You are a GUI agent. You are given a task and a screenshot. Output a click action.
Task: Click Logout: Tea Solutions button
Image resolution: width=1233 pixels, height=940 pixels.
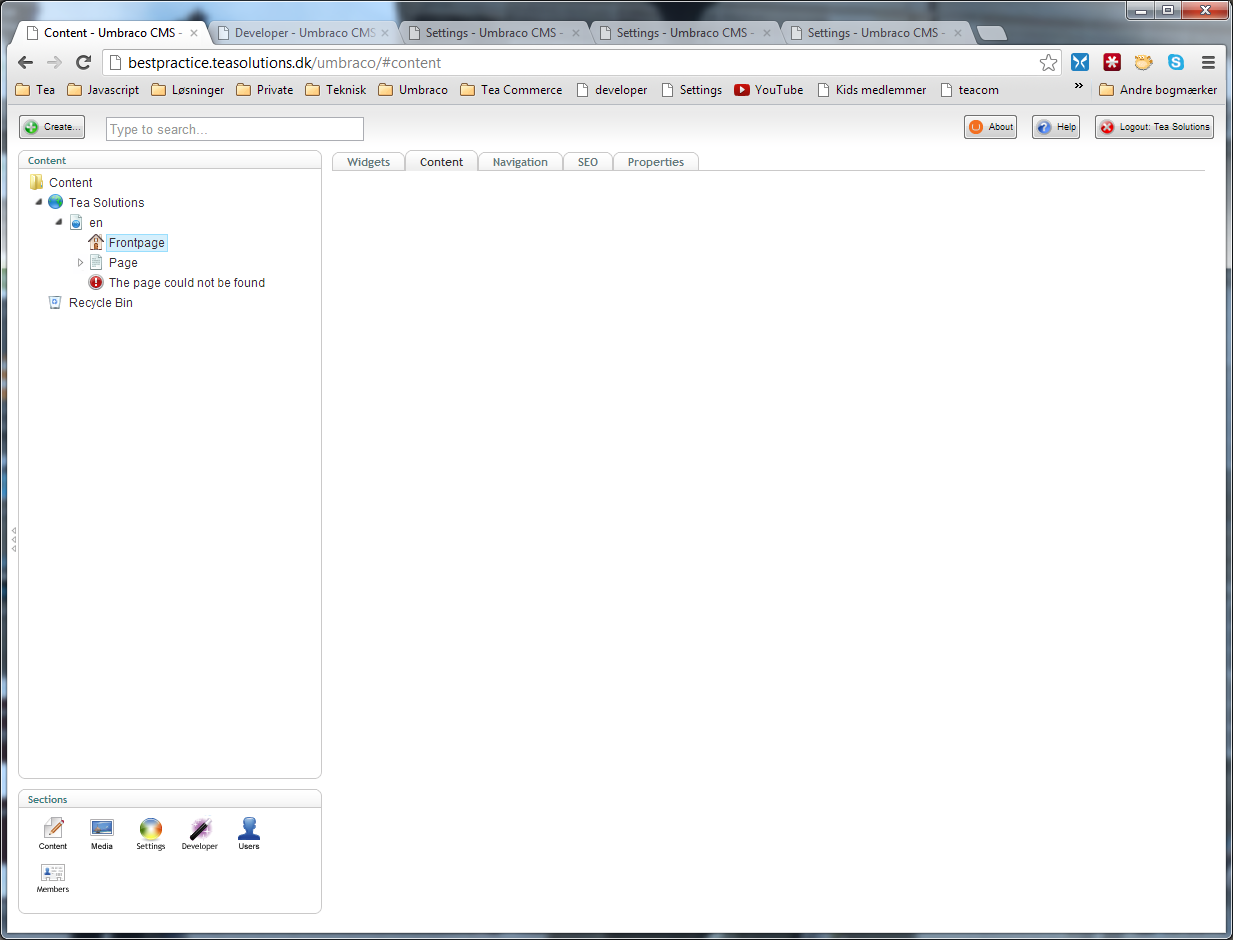[1154, 127]
